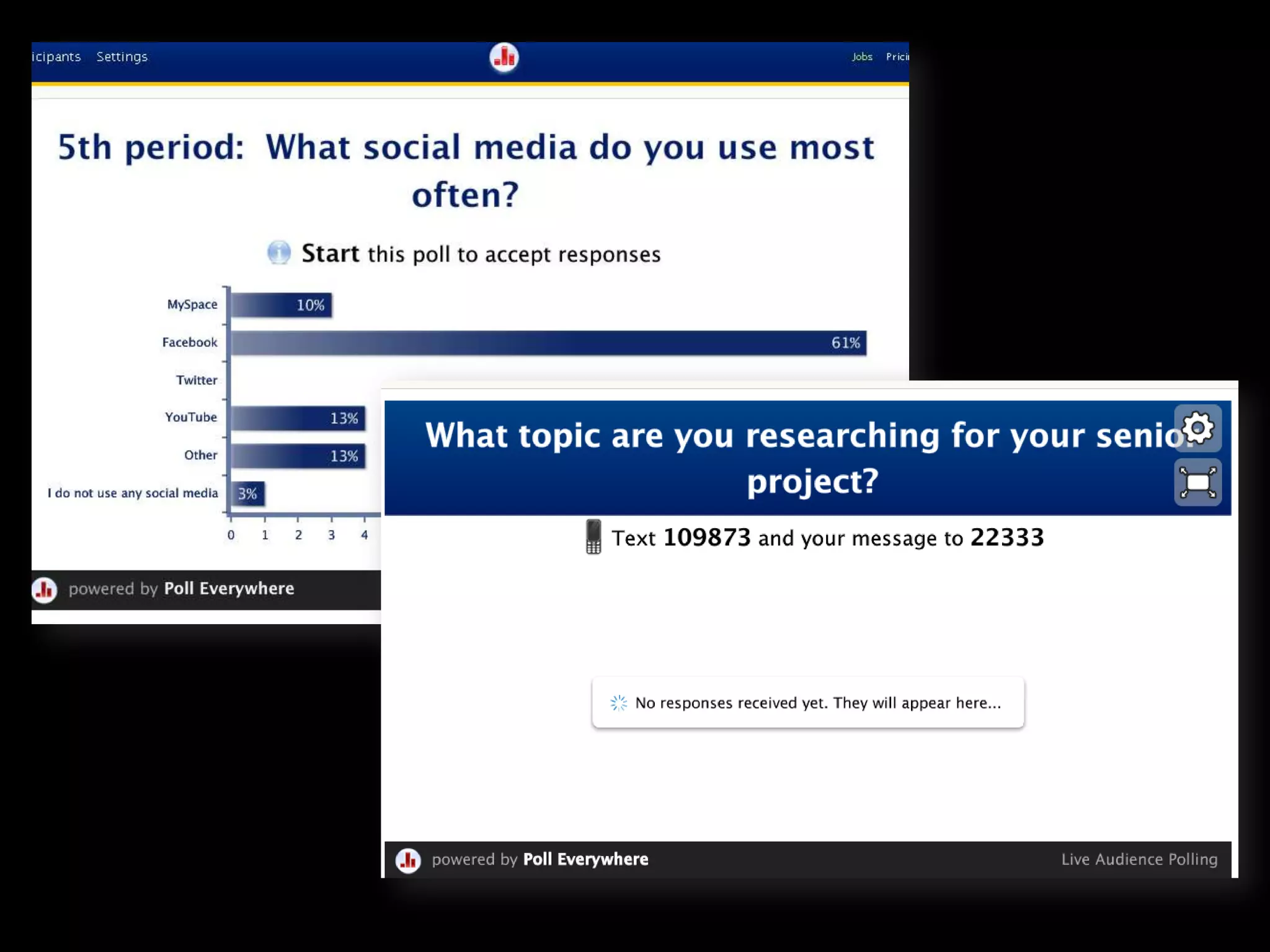Click the loading spinner in No responses box

click(618, 703)
